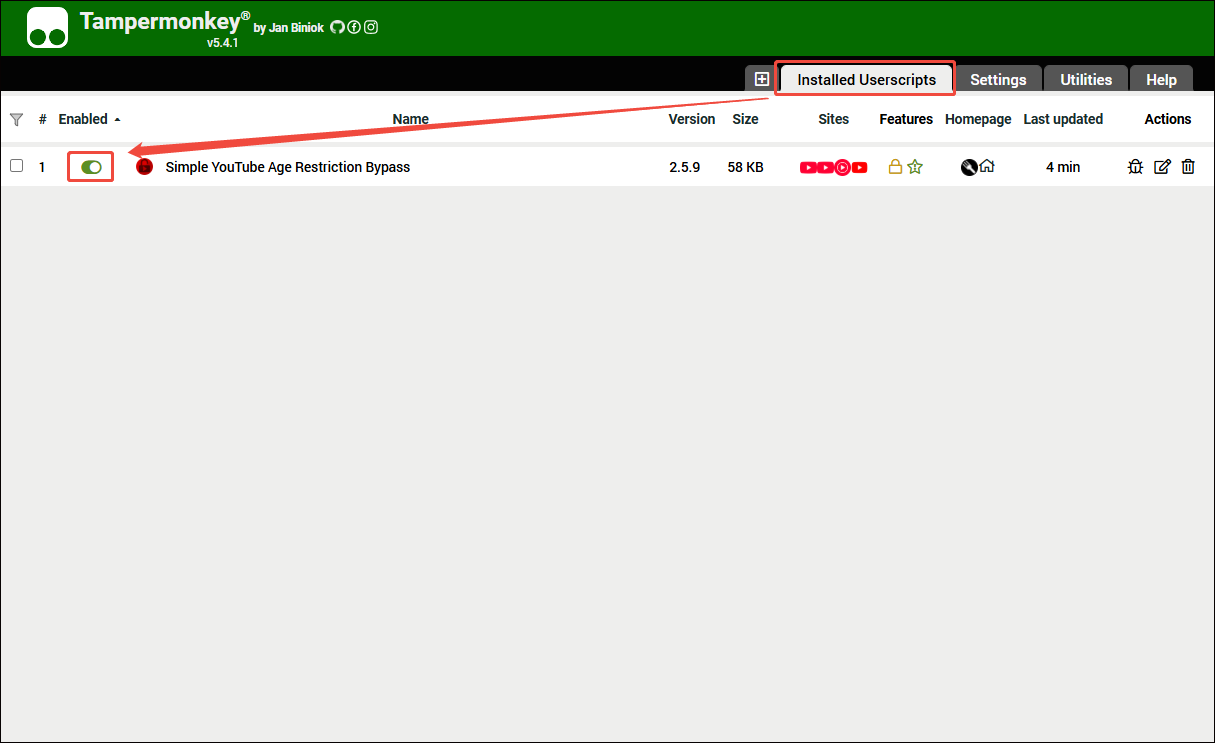Click the 'by Jan Biniok' author text
Image resolution: width=1215 pixels, height=743 pixels.
click(x=288, y=28)
